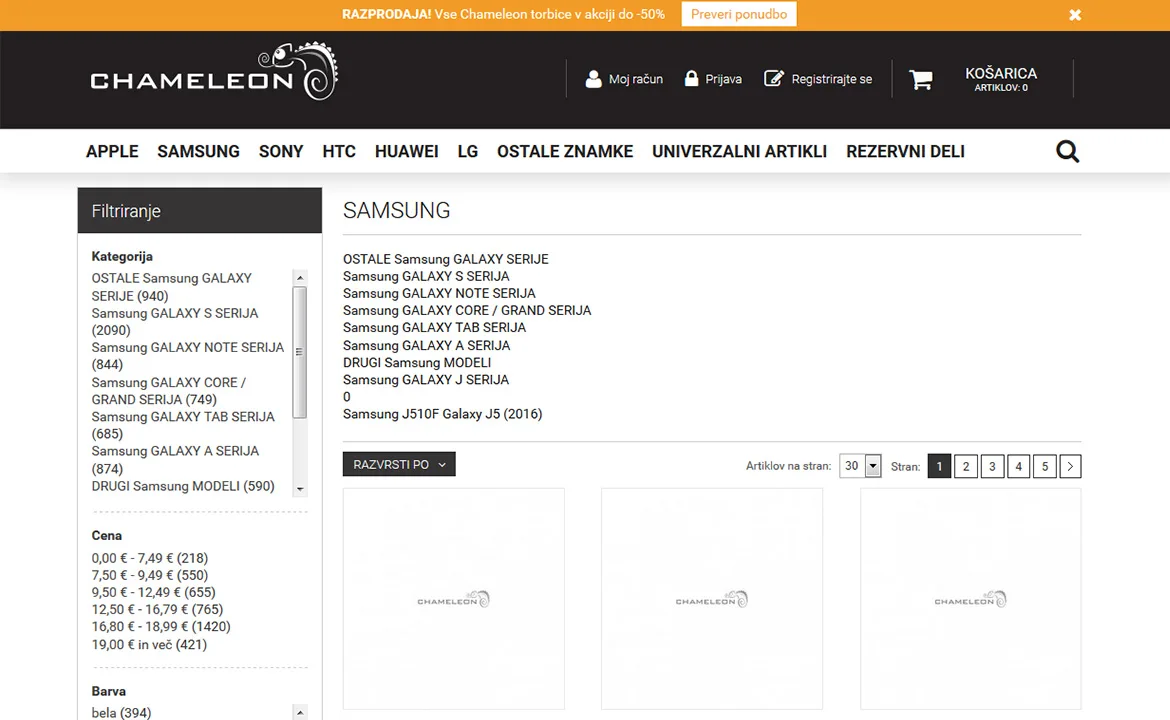
Task: Open first product thumbnail placeholder
Action: 454,599
